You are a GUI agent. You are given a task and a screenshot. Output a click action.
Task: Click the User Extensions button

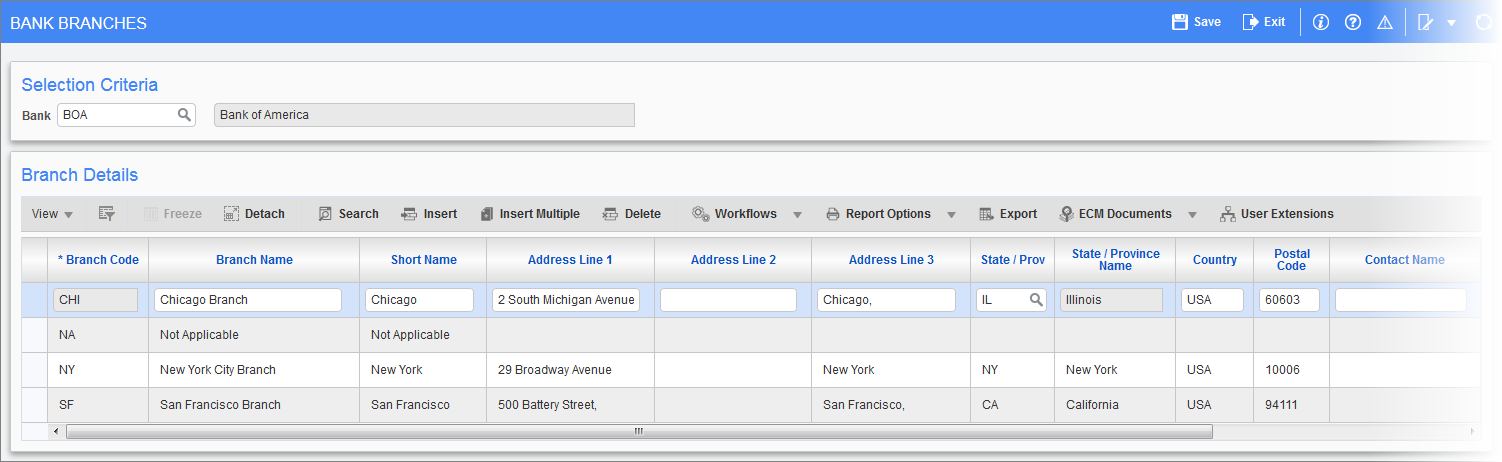(x=1277, y=214)
